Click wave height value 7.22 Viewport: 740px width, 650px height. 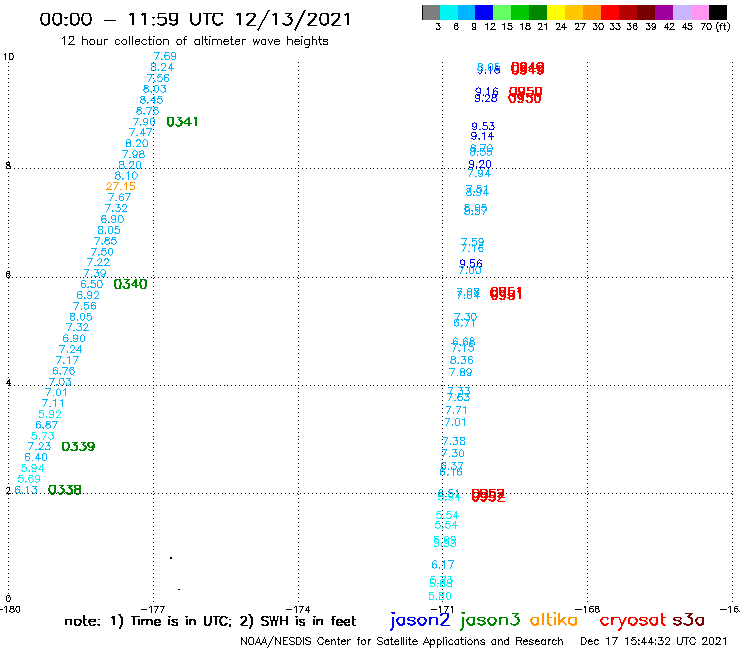point(98,262)
